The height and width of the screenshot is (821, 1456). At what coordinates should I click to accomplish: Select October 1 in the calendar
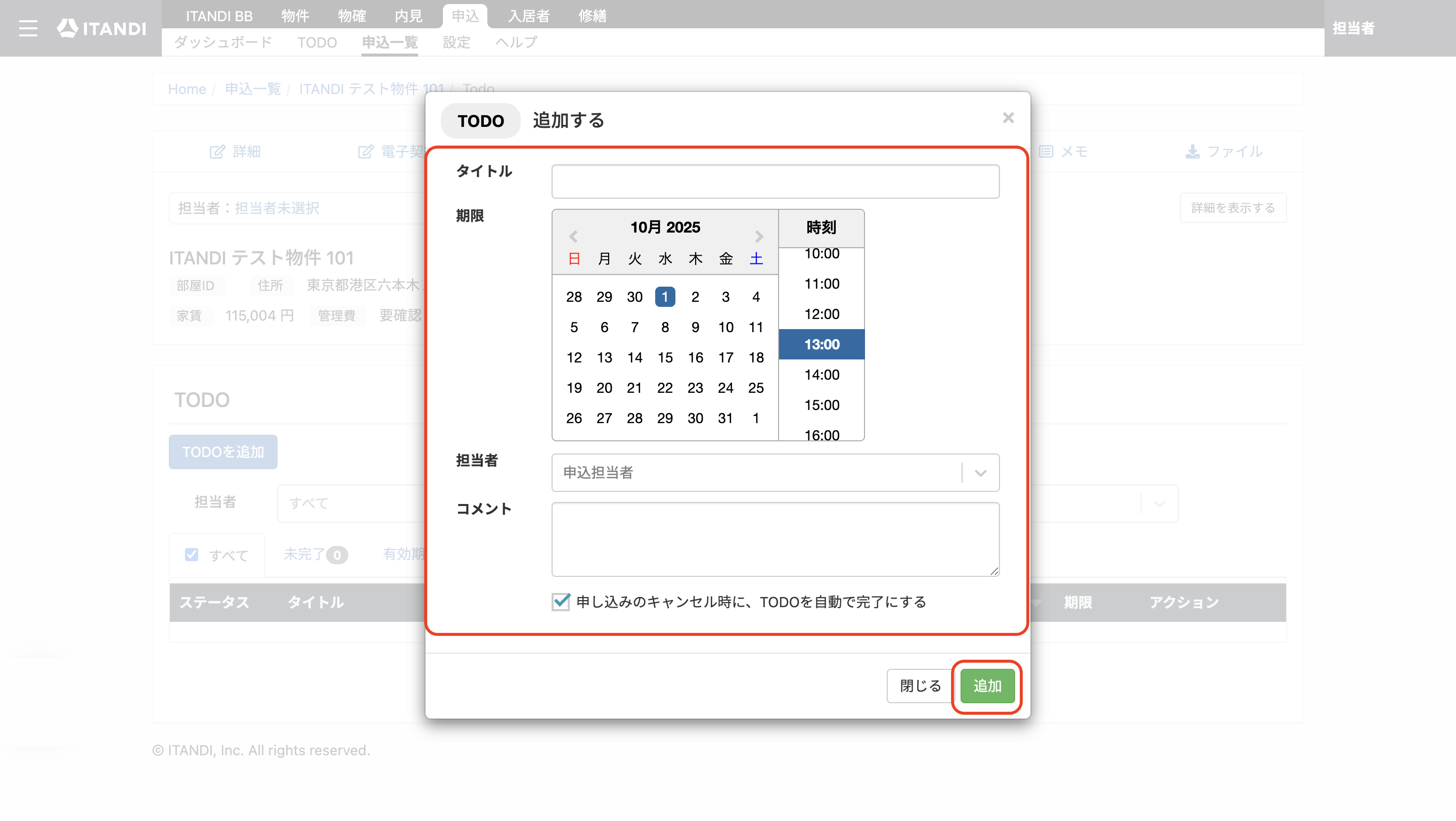pos(665,297)
